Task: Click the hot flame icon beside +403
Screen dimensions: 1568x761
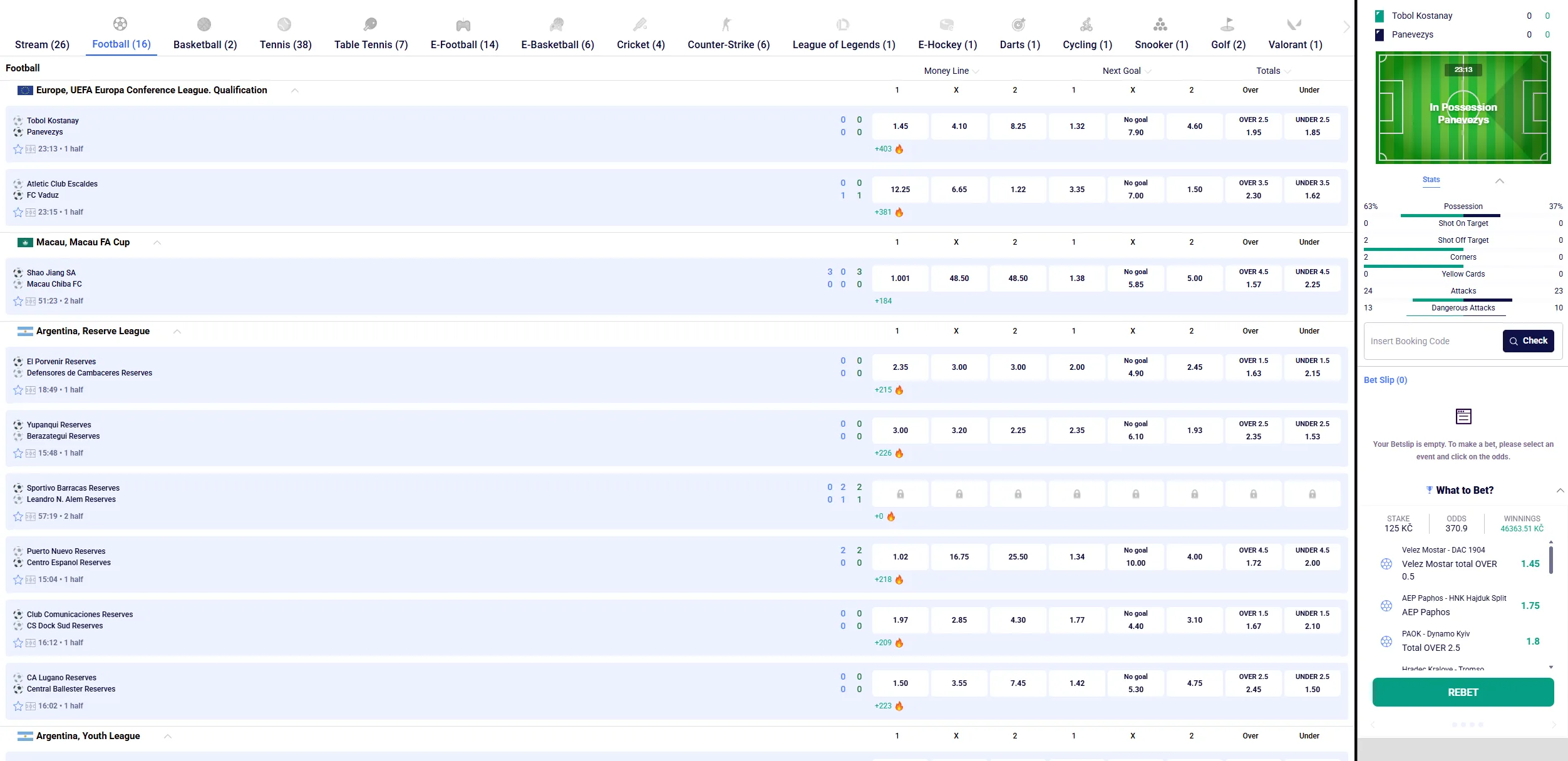Action: click(x=899, y=149)
